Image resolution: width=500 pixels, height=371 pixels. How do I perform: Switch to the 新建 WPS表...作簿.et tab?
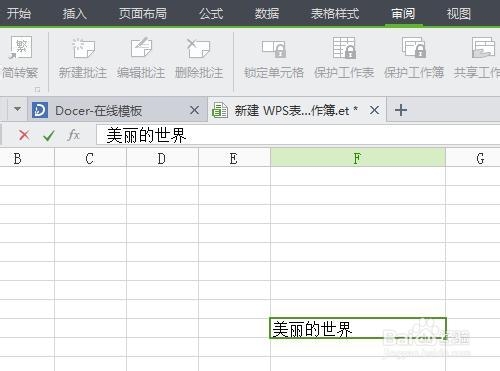[x=296, y=110]
